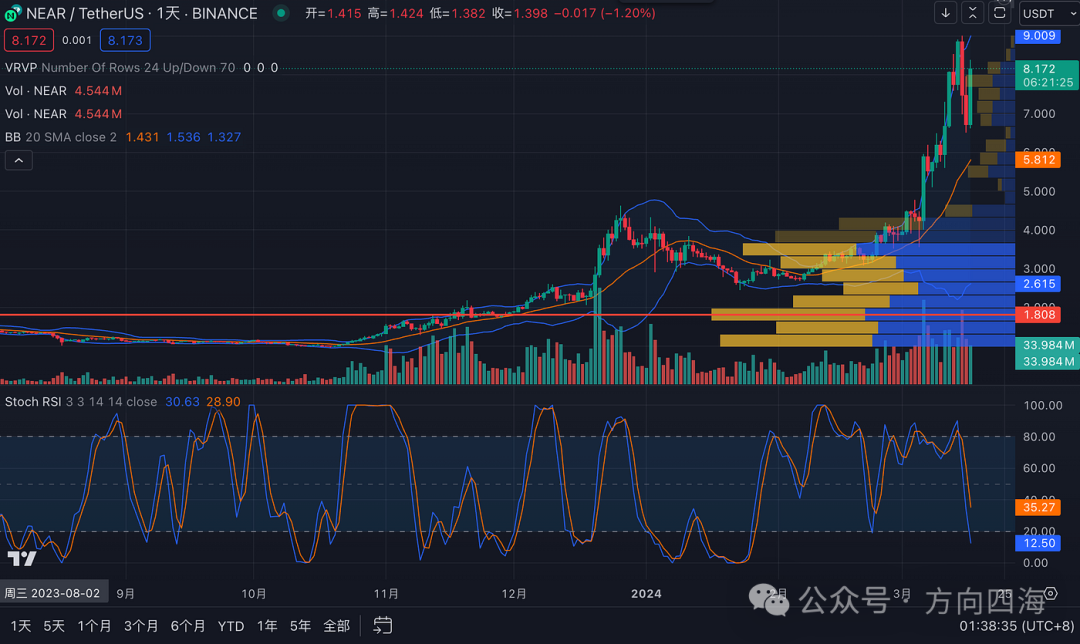The image size is (1080, 644).
Task: Click the spread value 0.001
Action: tap(76, 41)
